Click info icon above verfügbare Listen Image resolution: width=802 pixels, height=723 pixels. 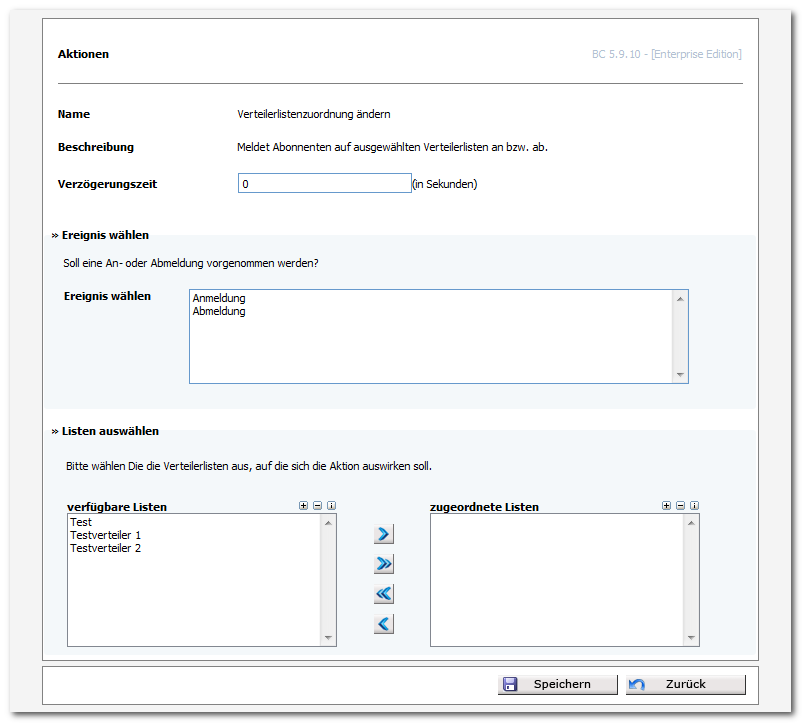click(x=331, y=506)
